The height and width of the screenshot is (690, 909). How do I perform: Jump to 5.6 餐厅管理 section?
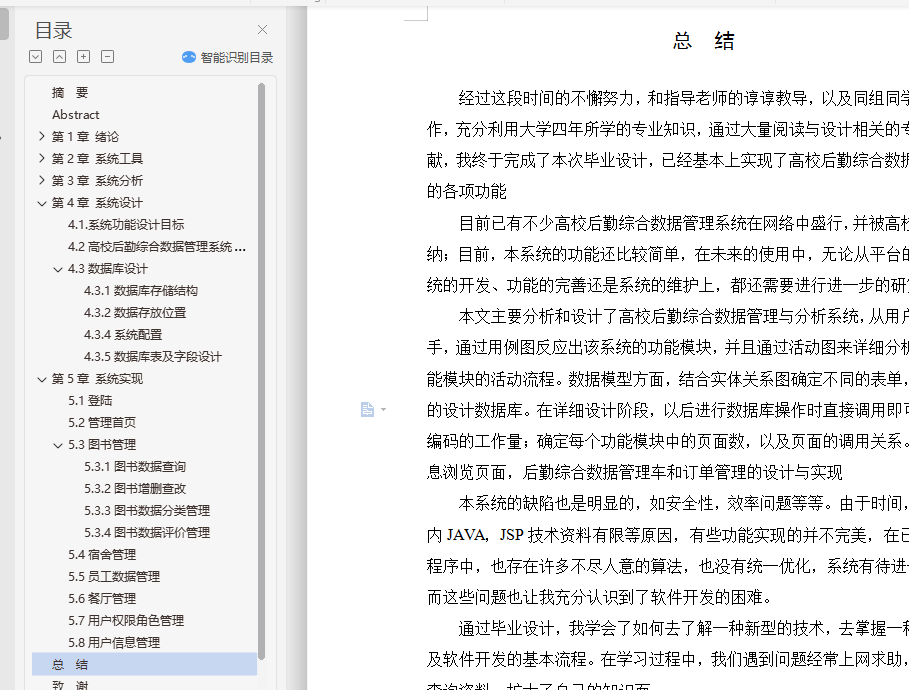point(101,598)
